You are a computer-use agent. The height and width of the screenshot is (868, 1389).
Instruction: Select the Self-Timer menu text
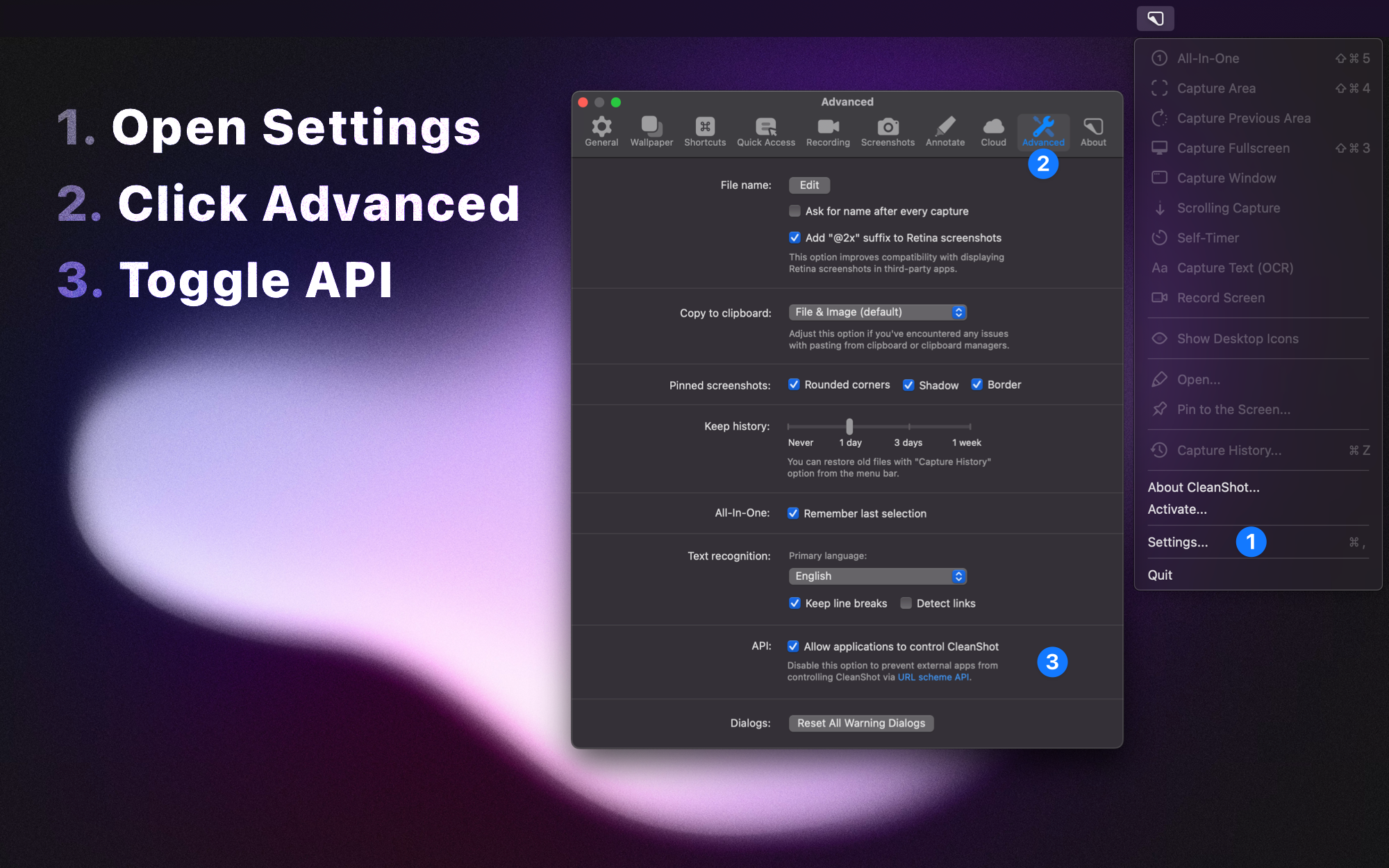point(1208,237)
